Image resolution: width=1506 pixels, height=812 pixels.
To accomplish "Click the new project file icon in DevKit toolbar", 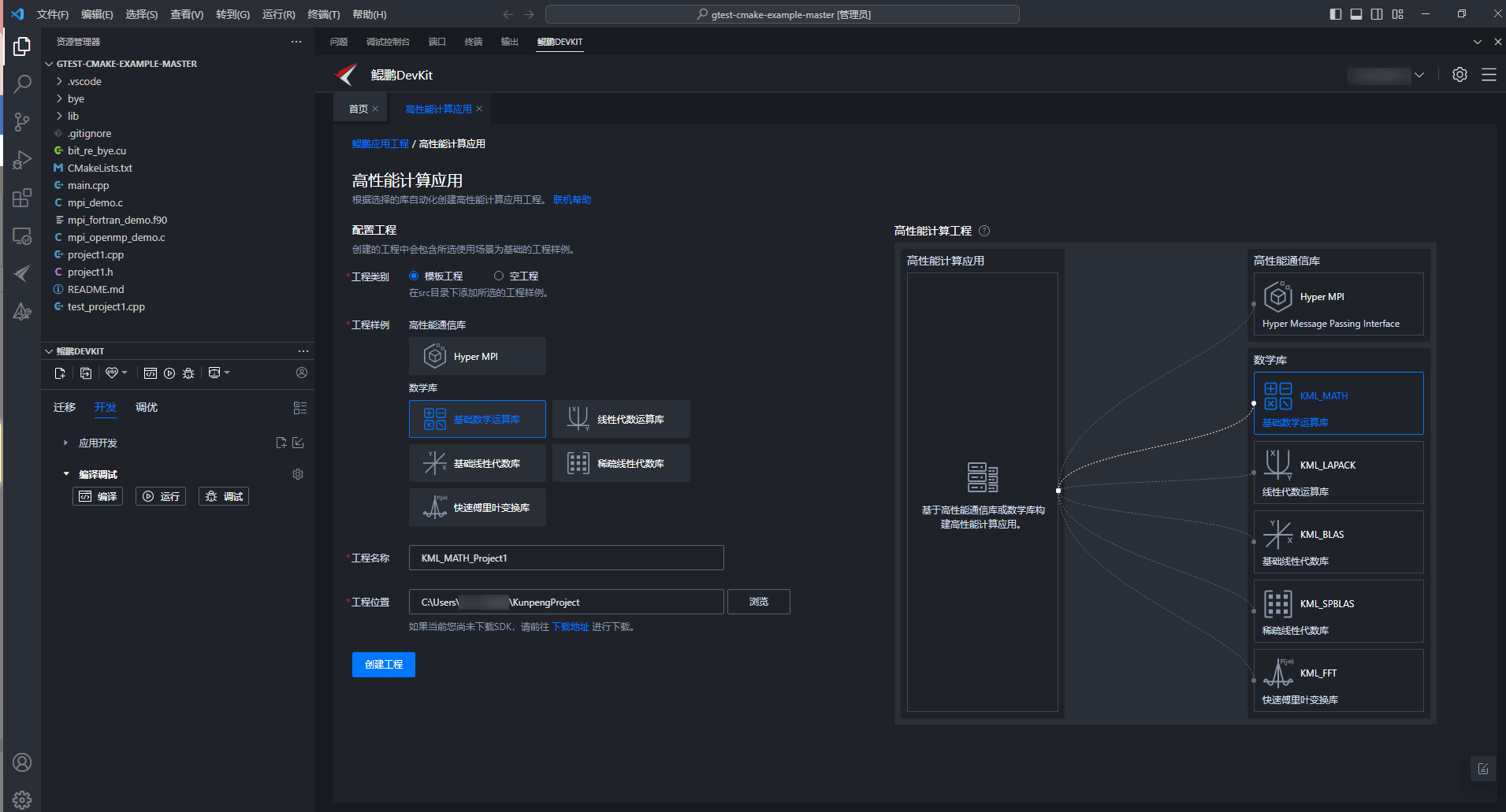I will (60, 373).
